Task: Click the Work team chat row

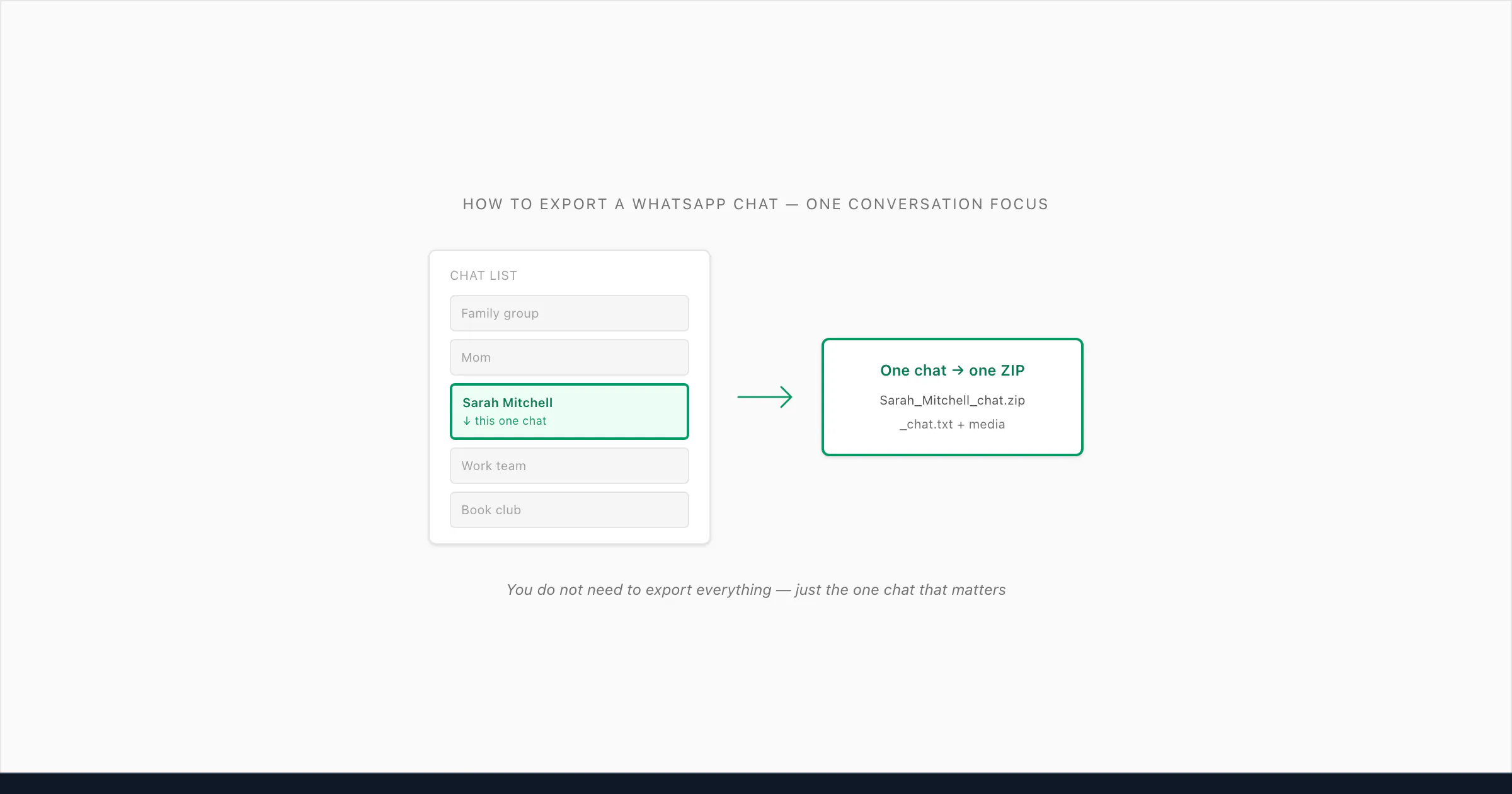Action: (569, 466)
